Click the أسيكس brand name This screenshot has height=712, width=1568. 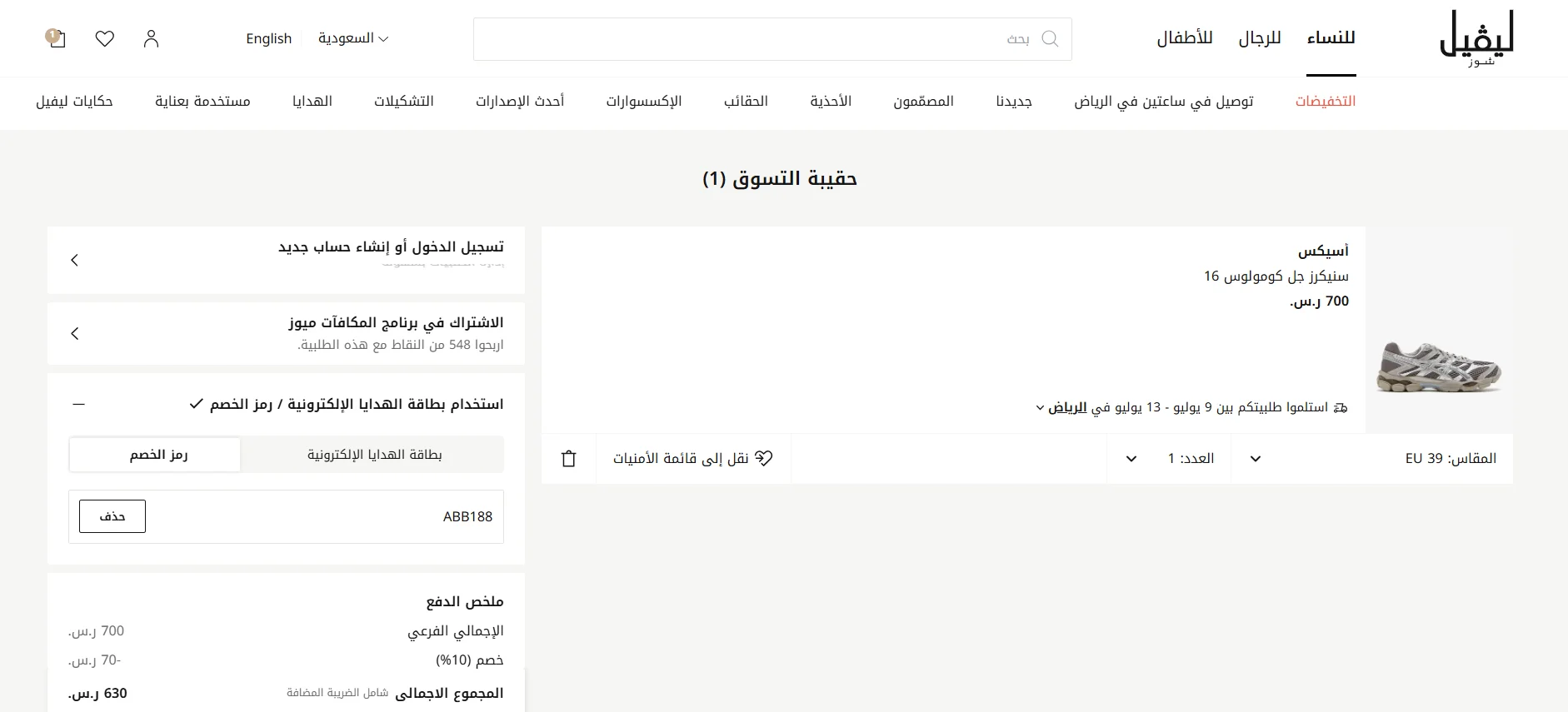1323,251
